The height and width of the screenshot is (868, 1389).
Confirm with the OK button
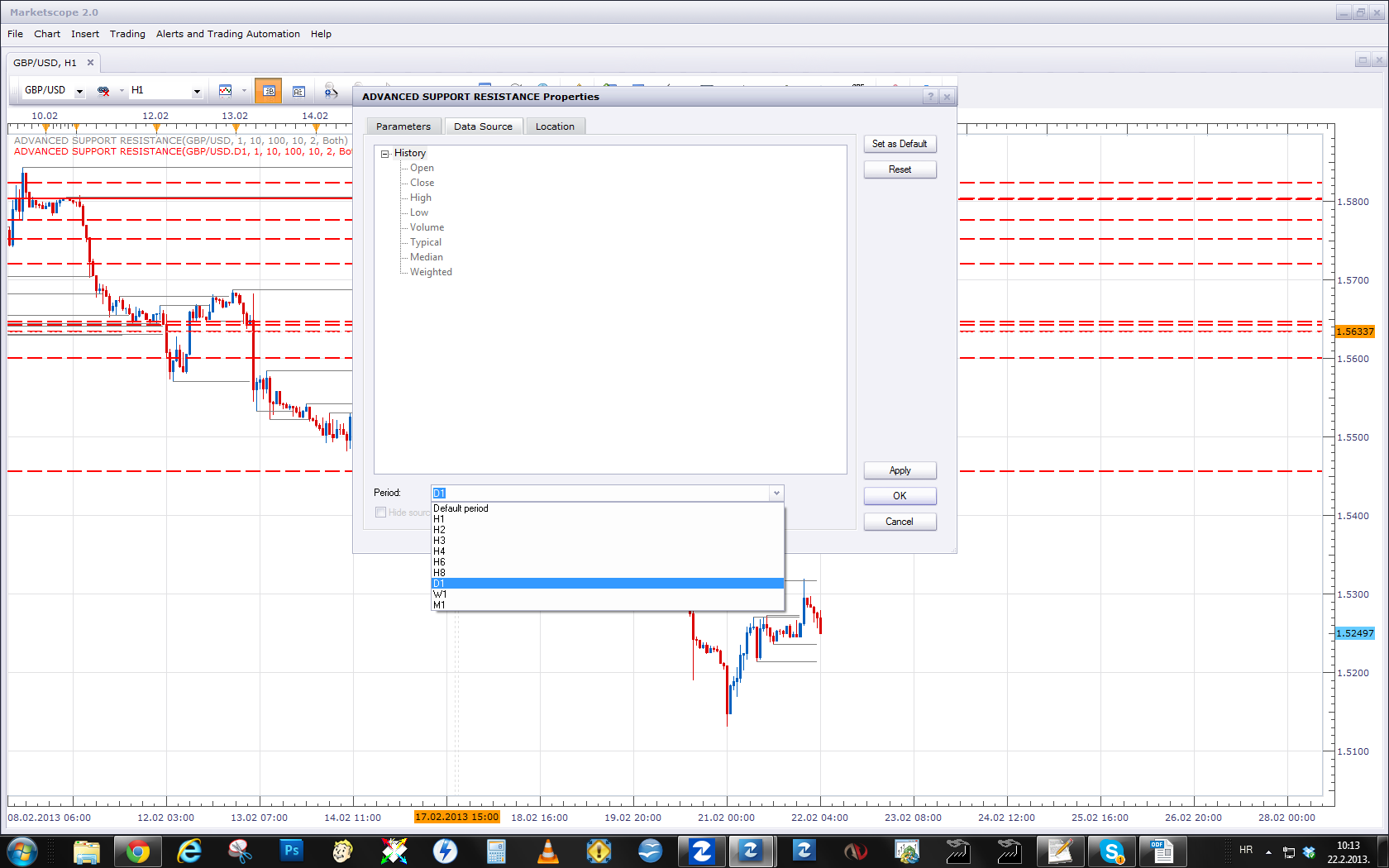900,496
